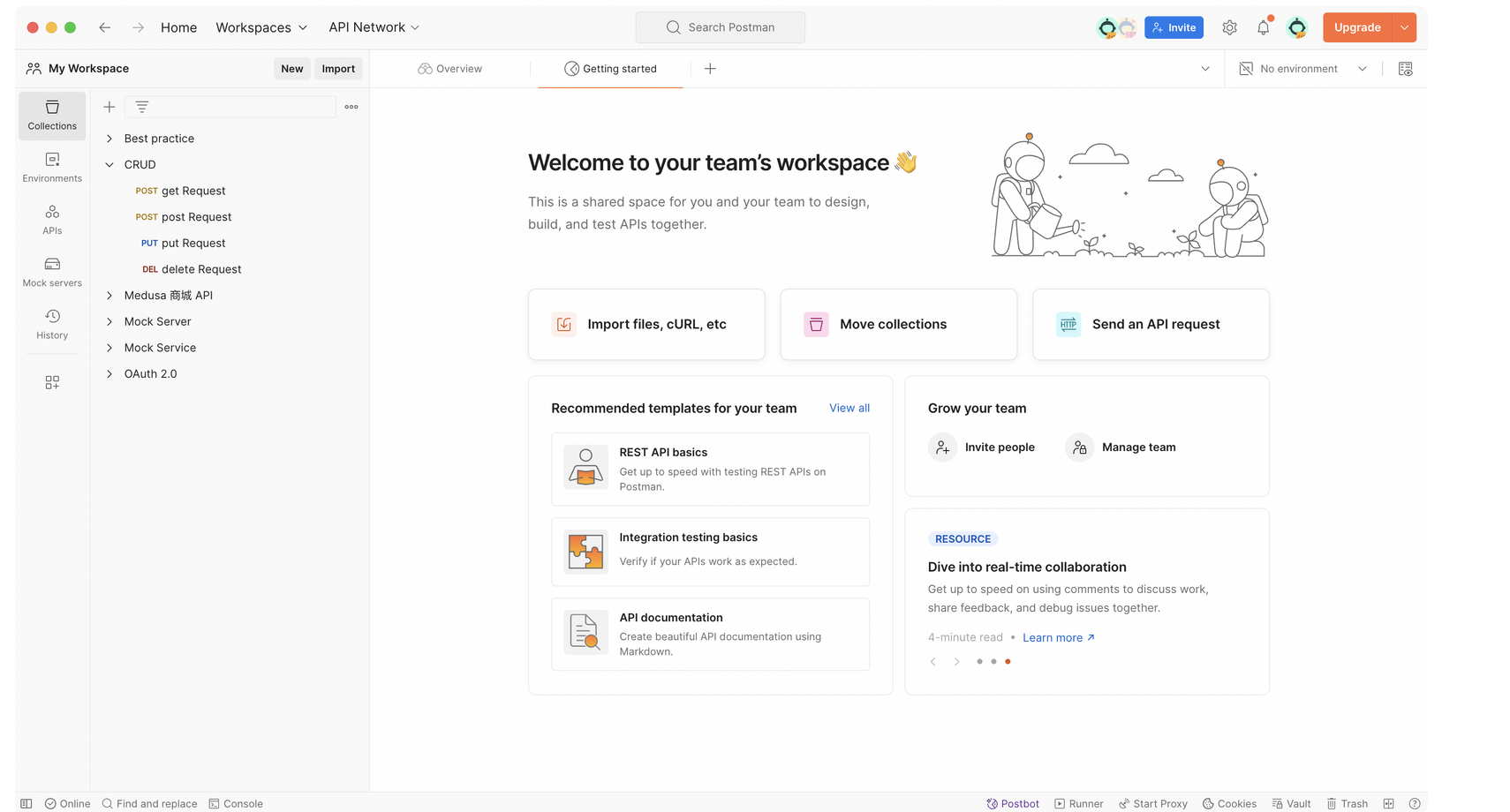This screenshot has height=812, width=1510.
Task: Open the notifications bell
Action: 1264,27
